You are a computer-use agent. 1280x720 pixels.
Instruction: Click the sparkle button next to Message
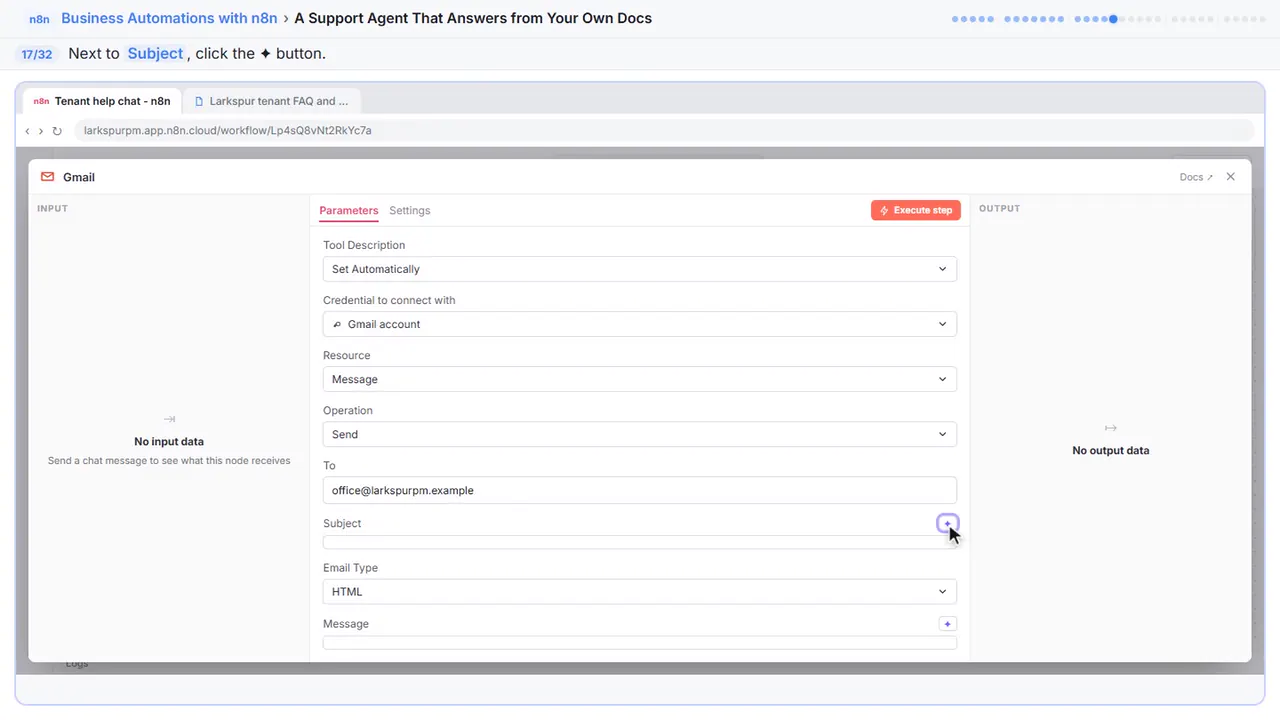coord(948,624)
